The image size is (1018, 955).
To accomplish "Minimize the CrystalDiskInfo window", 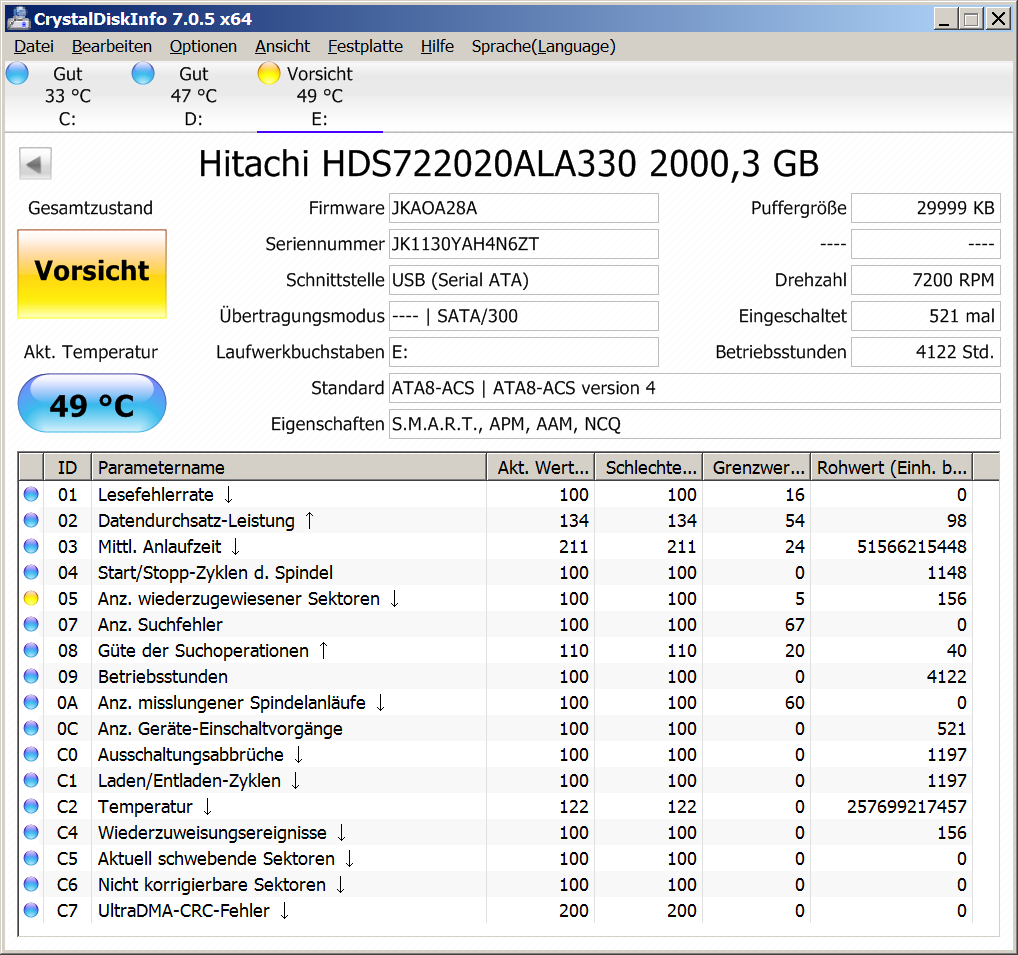I will [x=946, y=19].
